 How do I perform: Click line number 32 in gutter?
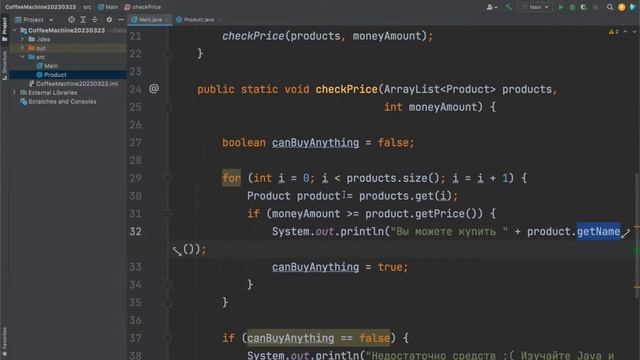coord(136,231)
